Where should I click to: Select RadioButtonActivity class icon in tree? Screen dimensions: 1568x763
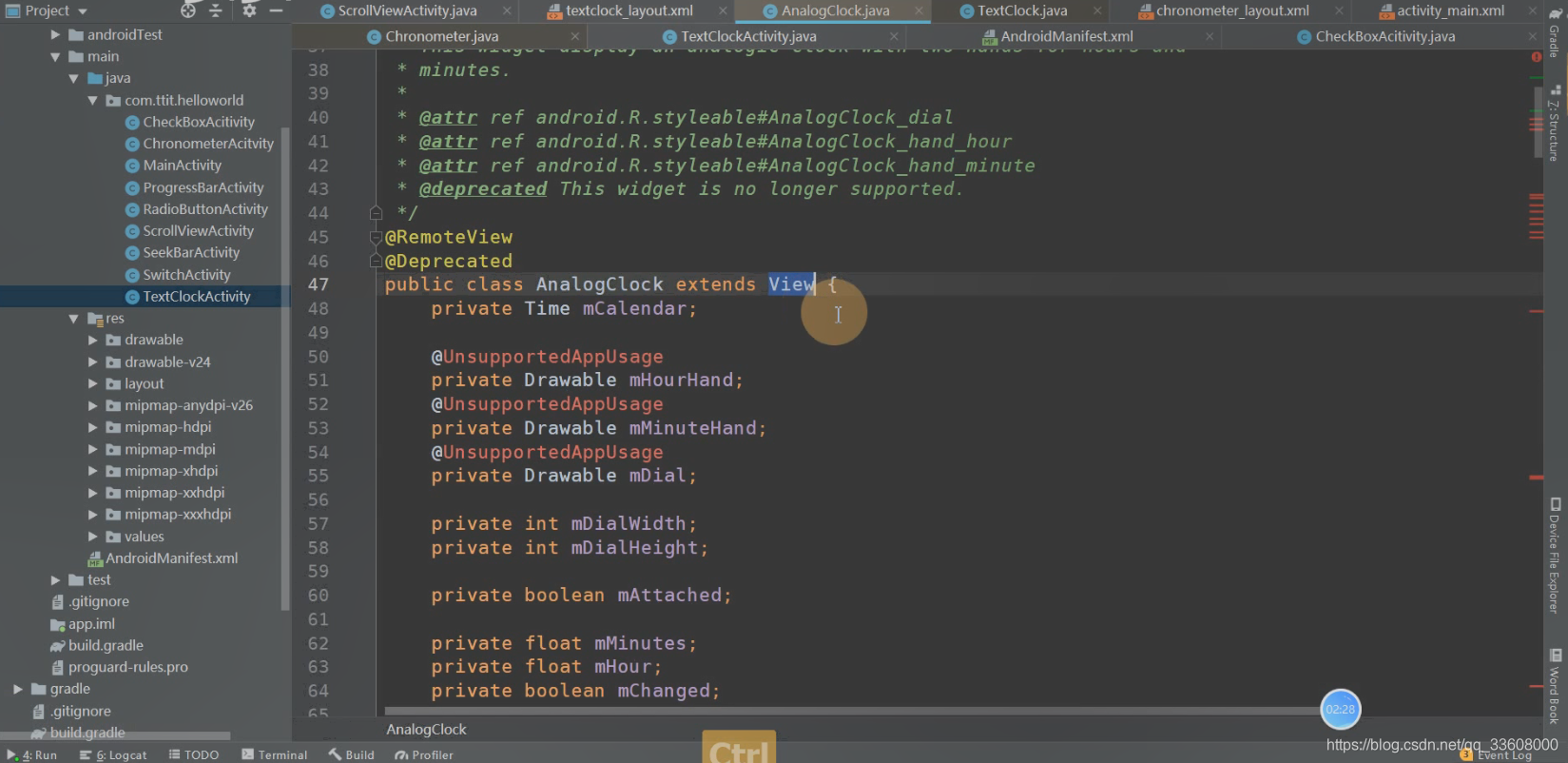coord(132,209)
